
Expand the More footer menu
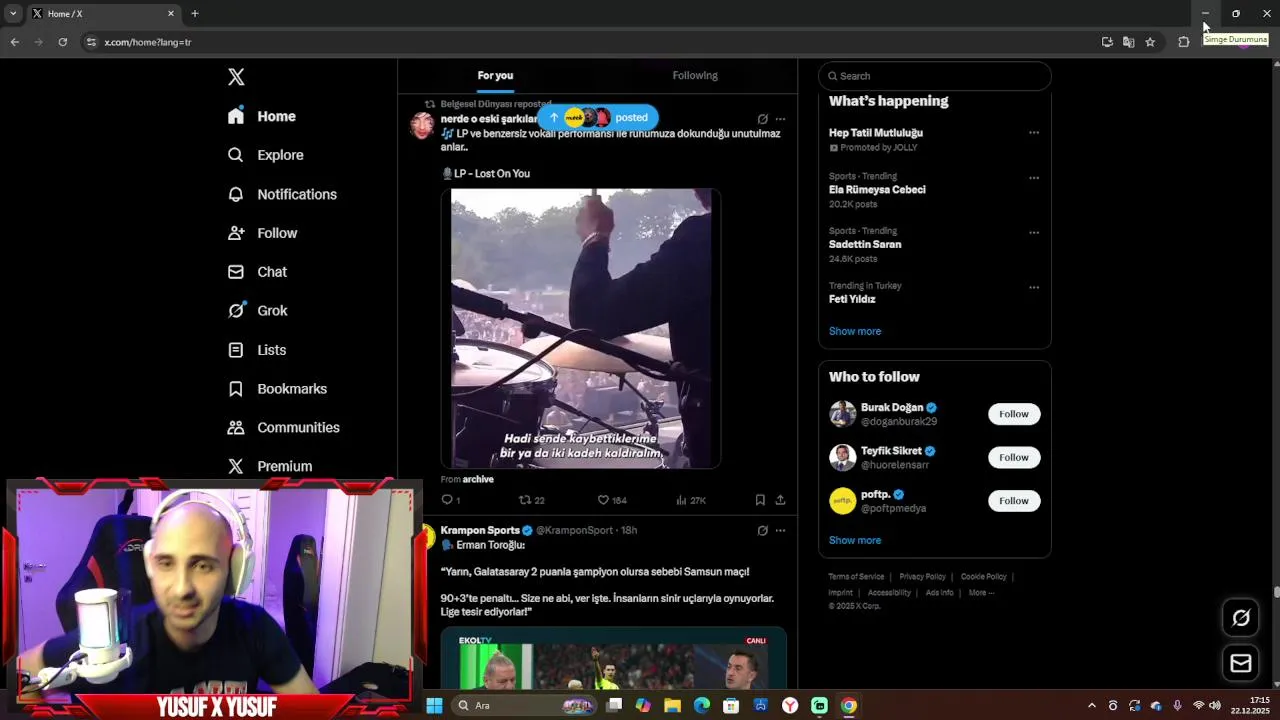[981, 593]
